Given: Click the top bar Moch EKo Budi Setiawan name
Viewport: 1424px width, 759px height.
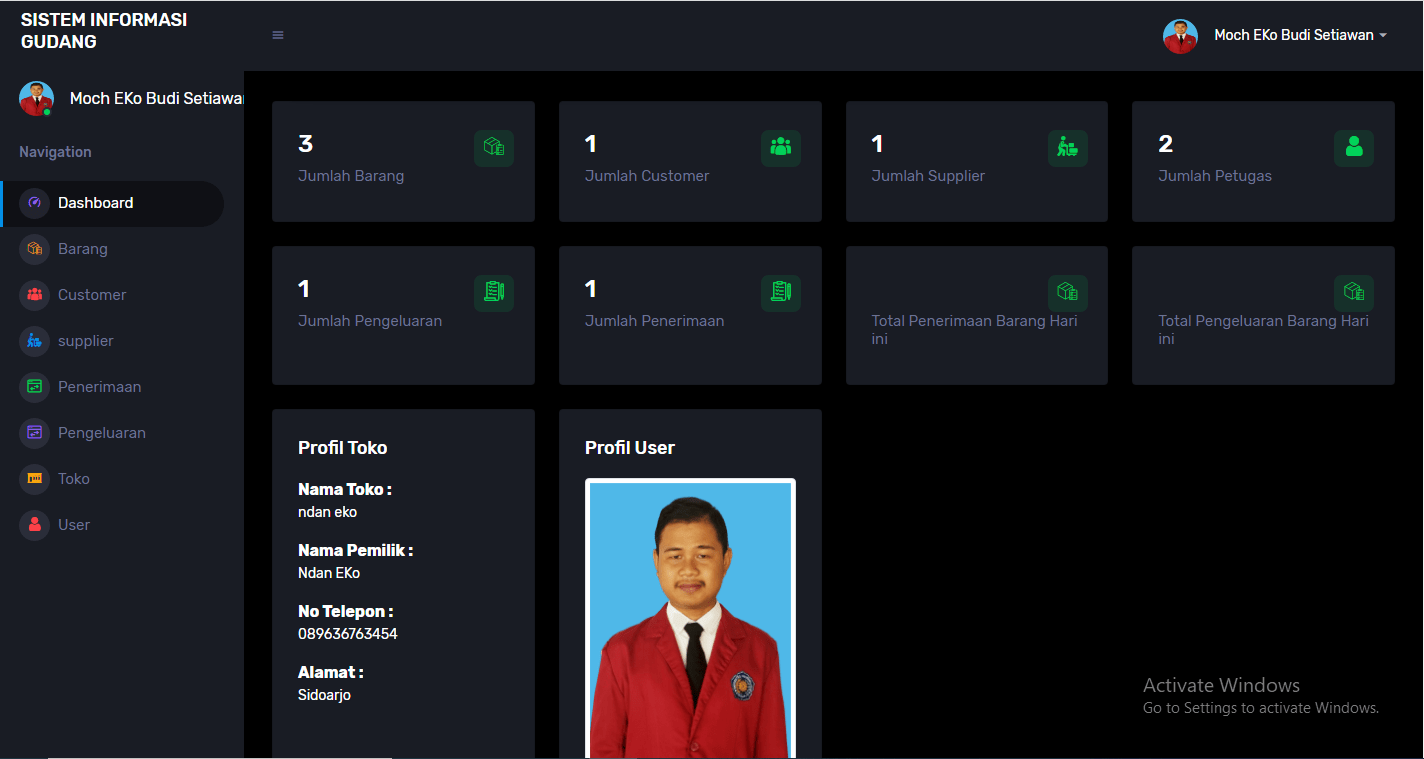Looking at the screenshot, I should 1294,35.
